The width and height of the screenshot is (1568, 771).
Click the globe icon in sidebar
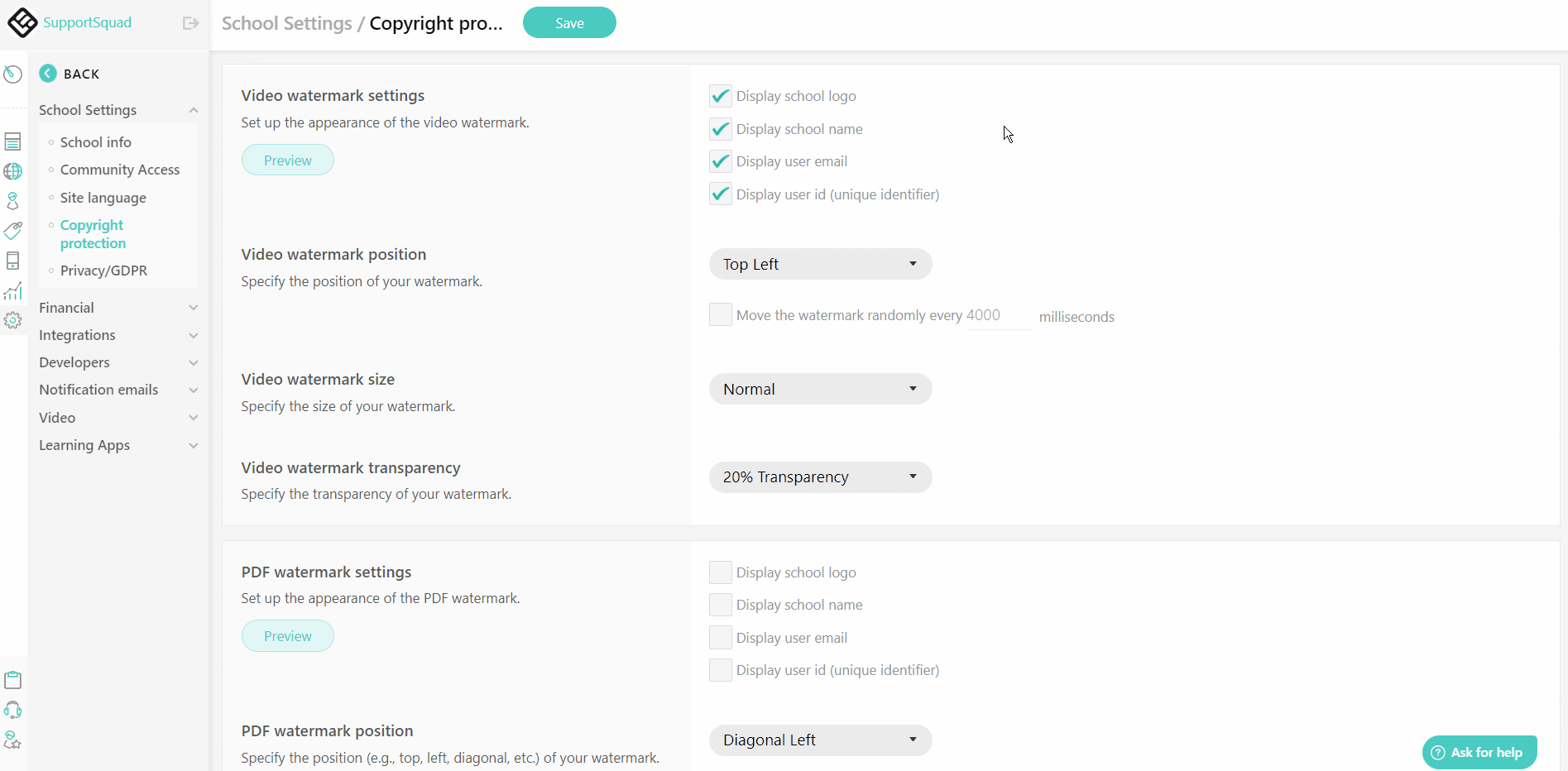point(12,171)
